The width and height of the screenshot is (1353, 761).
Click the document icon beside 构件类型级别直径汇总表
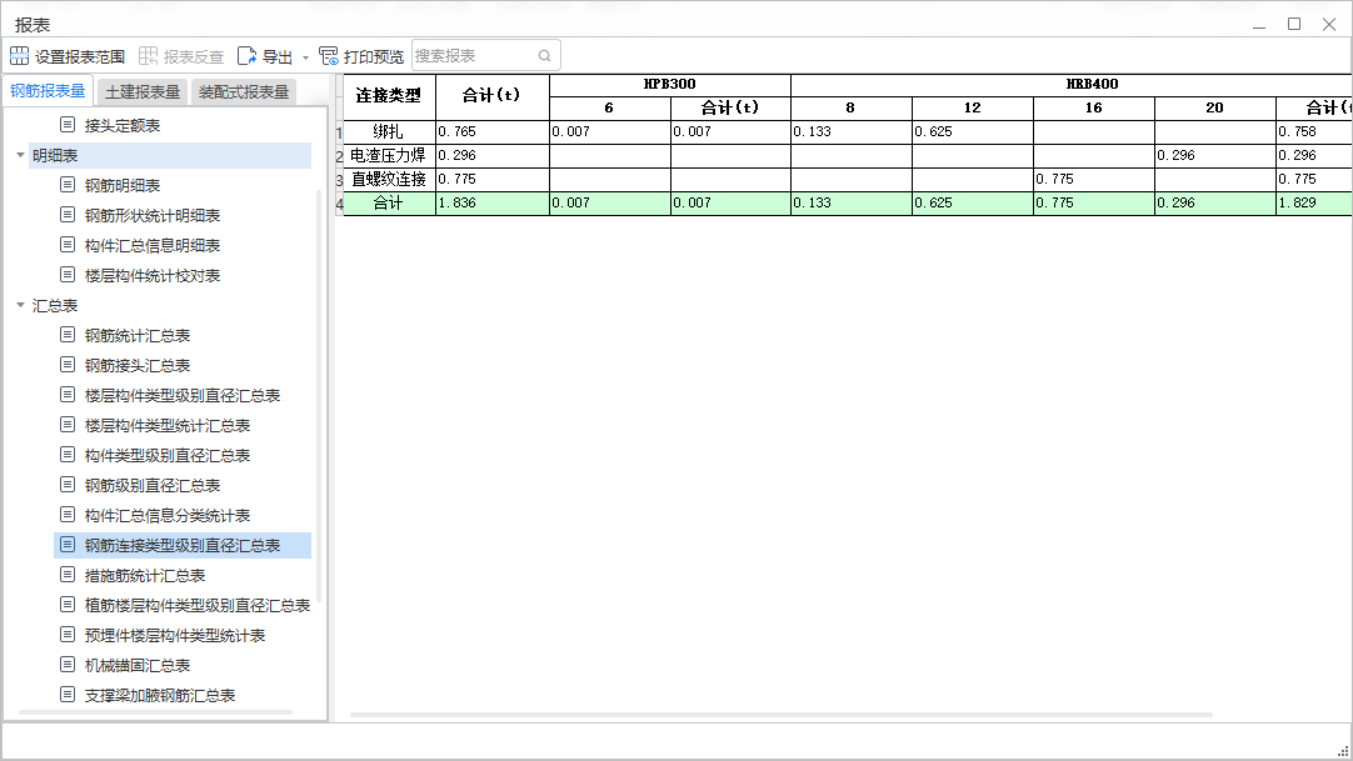[x=67, y=455]
